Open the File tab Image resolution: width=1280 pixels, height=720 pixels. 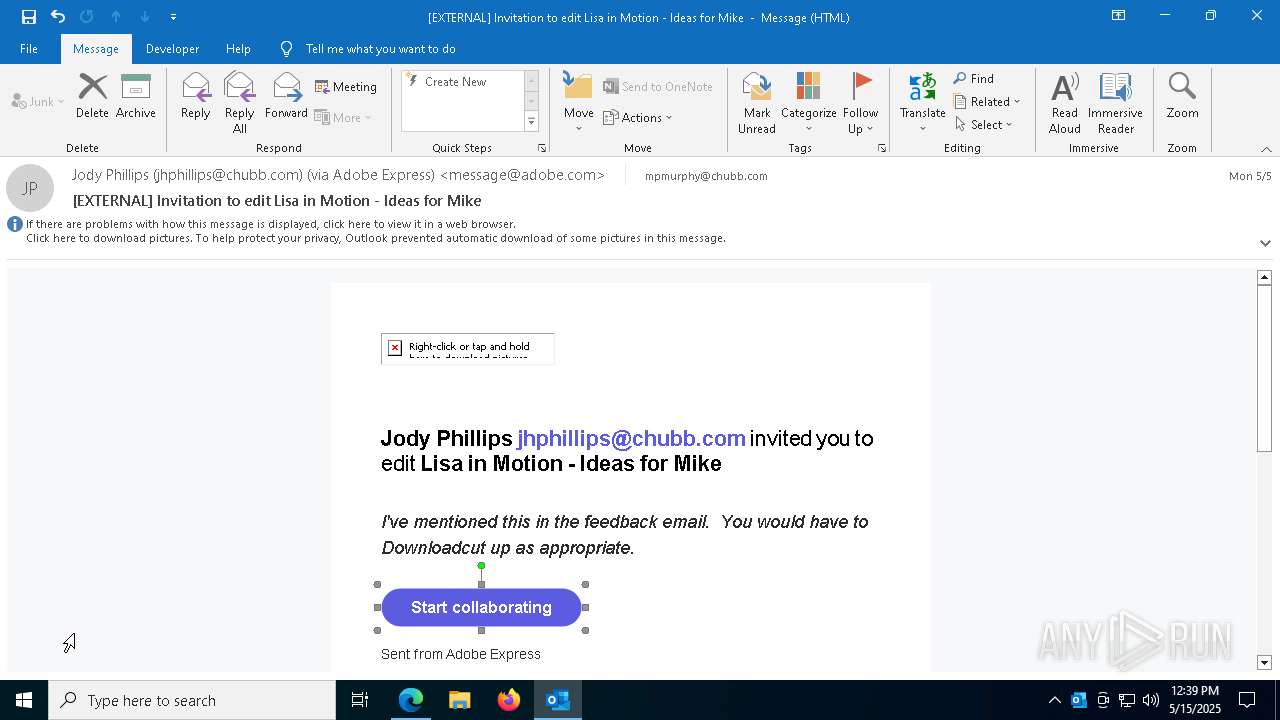29,48
